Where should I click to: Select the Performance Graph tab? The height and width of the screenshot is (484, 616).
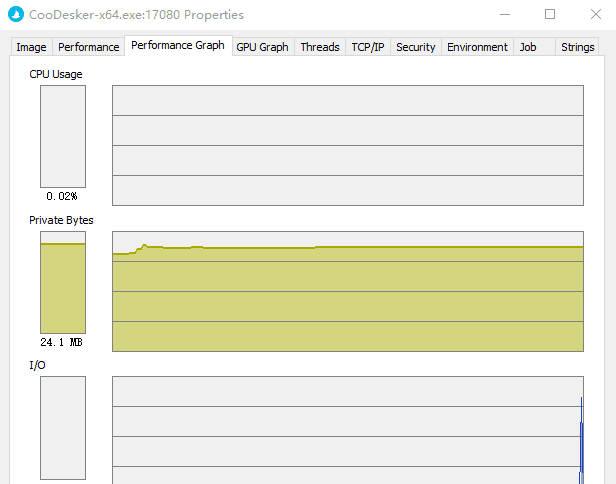[178, 46]
